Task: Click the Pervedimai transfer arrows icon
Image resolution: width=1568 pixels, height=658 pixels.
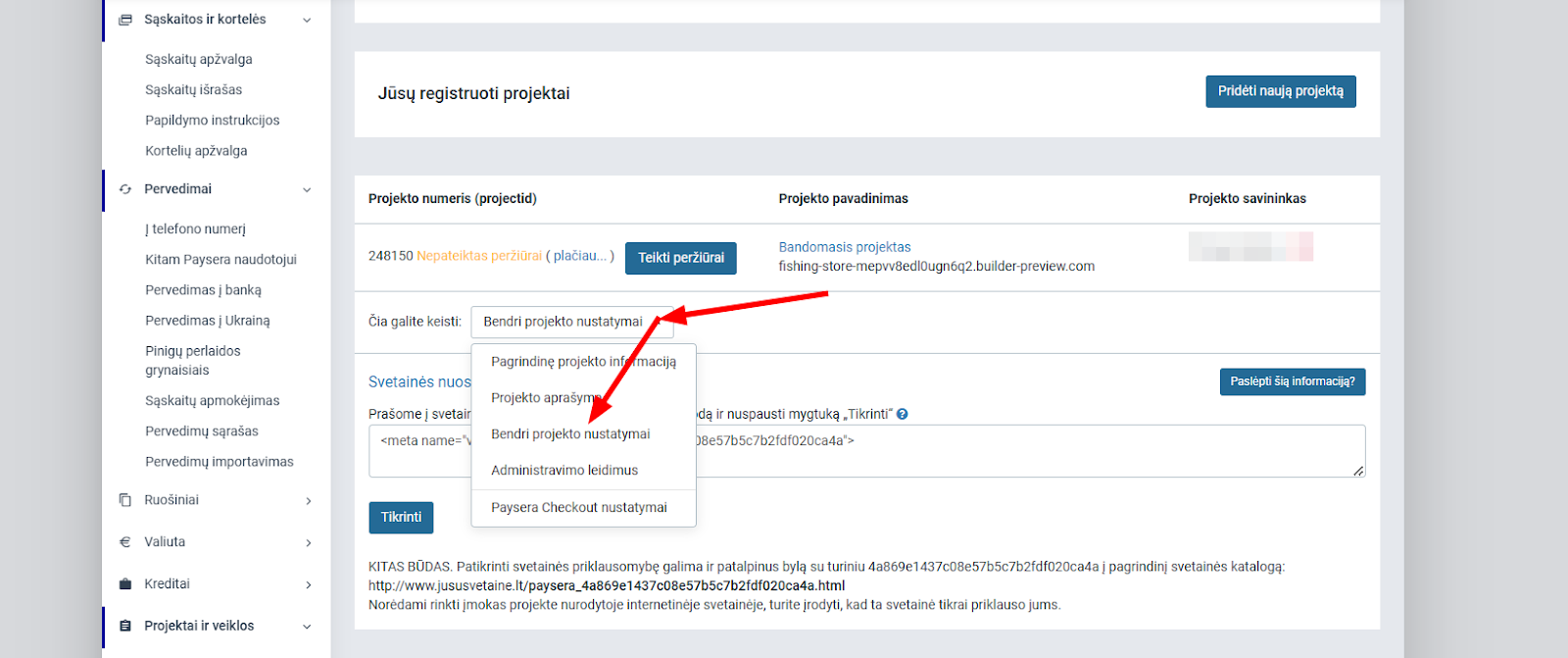Action: (125, 189)
